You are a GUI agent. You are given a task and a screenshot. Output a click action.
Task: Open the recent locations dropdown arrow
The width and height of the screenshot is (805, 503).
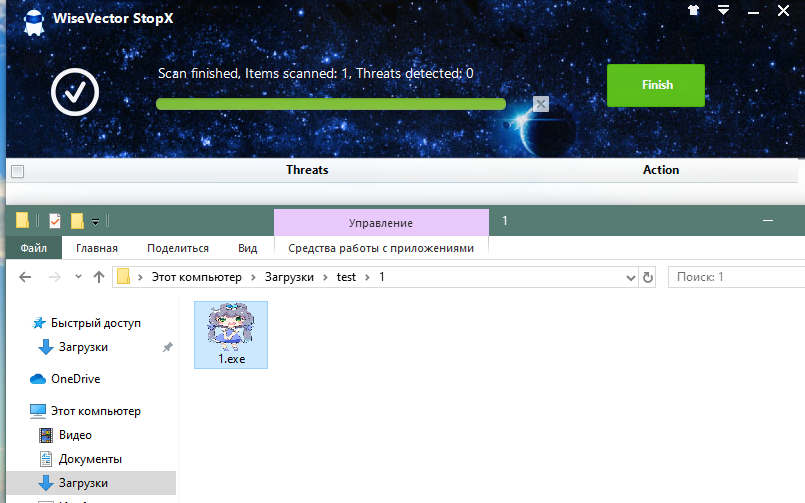[79, 277]
